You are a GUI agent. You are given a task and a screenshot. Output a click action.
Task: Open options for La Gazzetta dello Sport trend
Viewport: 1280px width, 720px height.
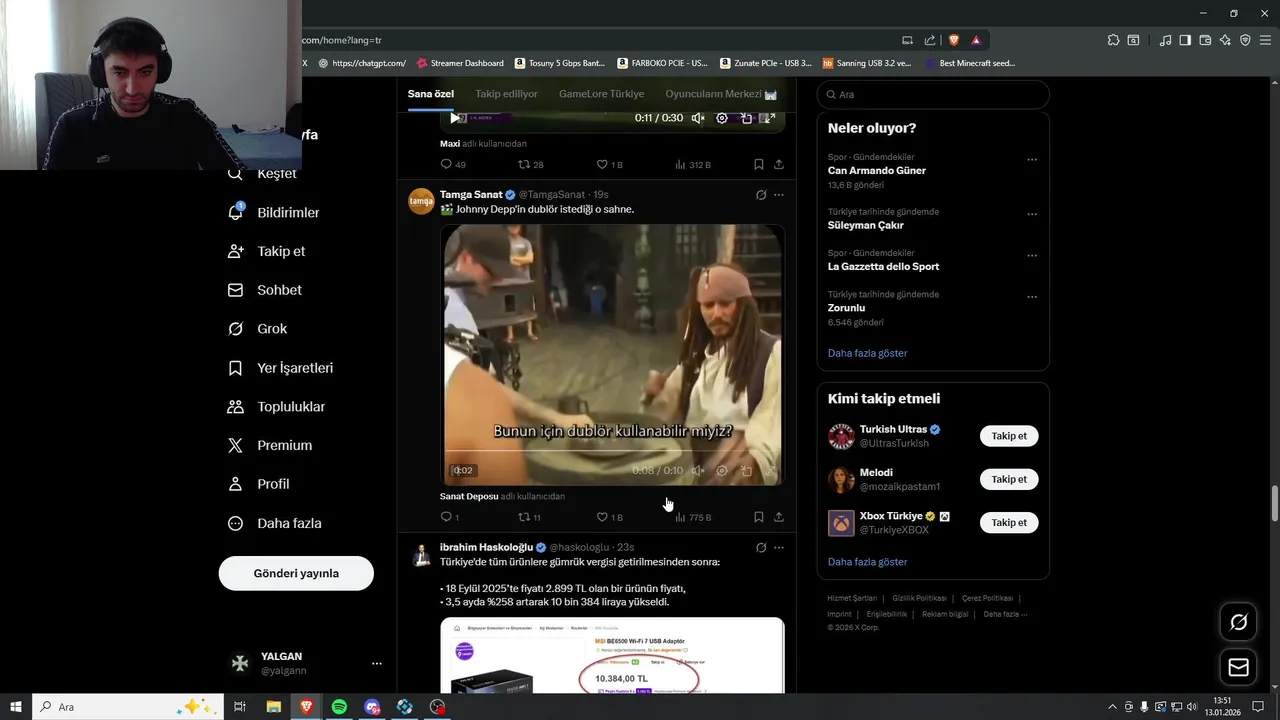click(1032, 255)
